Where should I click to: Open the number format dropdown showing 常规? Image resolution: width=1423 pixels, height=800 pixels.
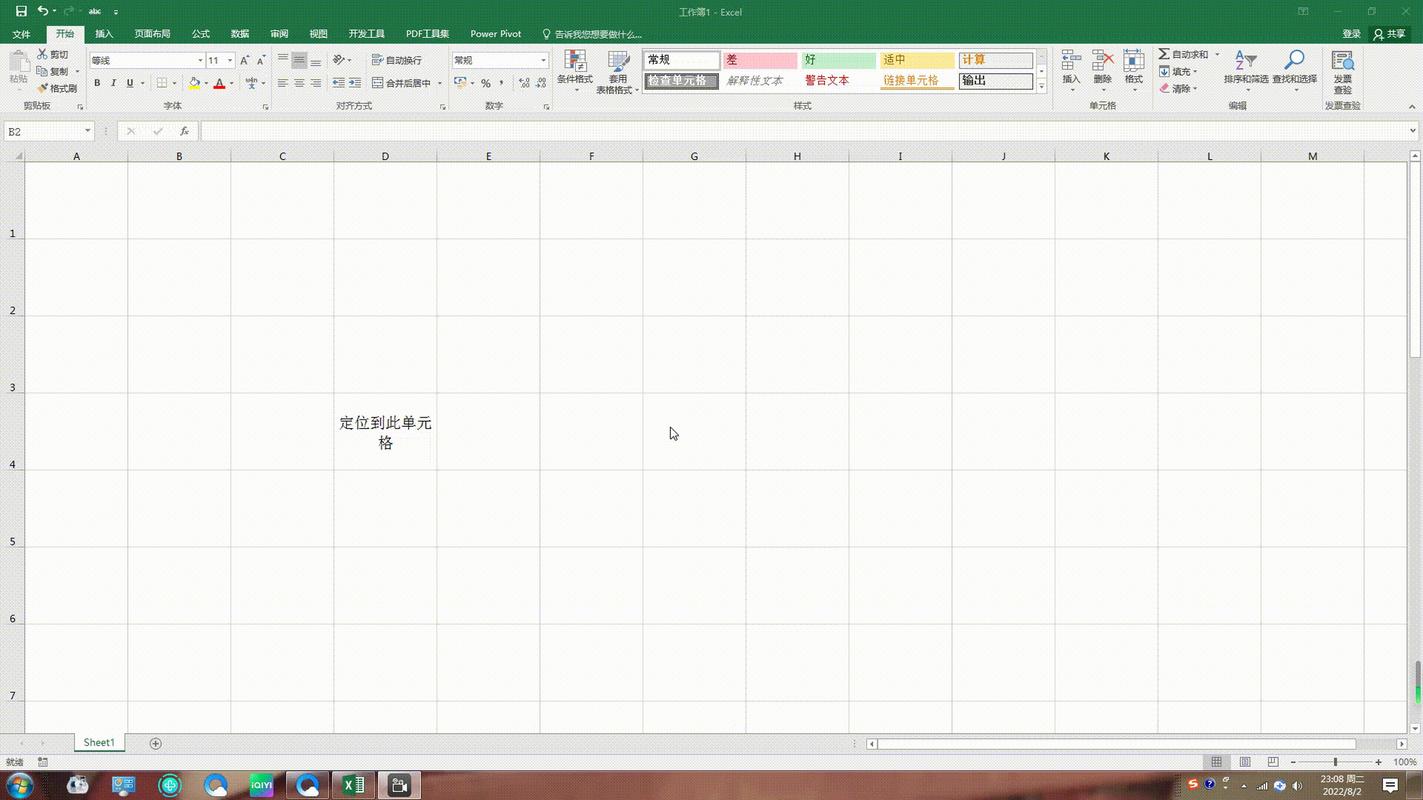[542, 60]
